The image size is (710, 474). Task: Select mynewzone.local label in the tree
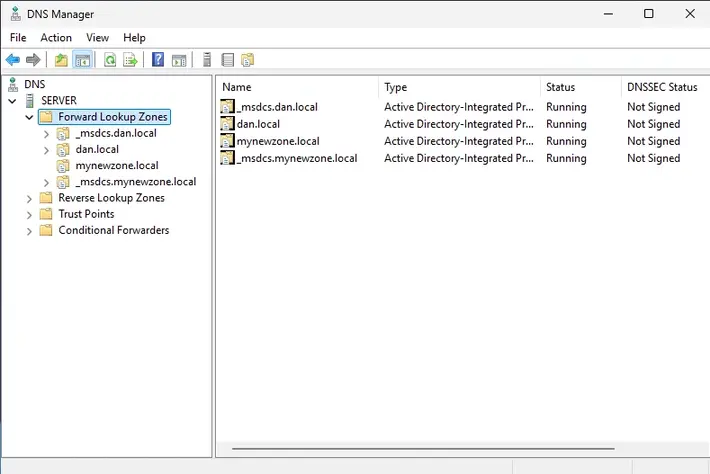click(117, 166)
